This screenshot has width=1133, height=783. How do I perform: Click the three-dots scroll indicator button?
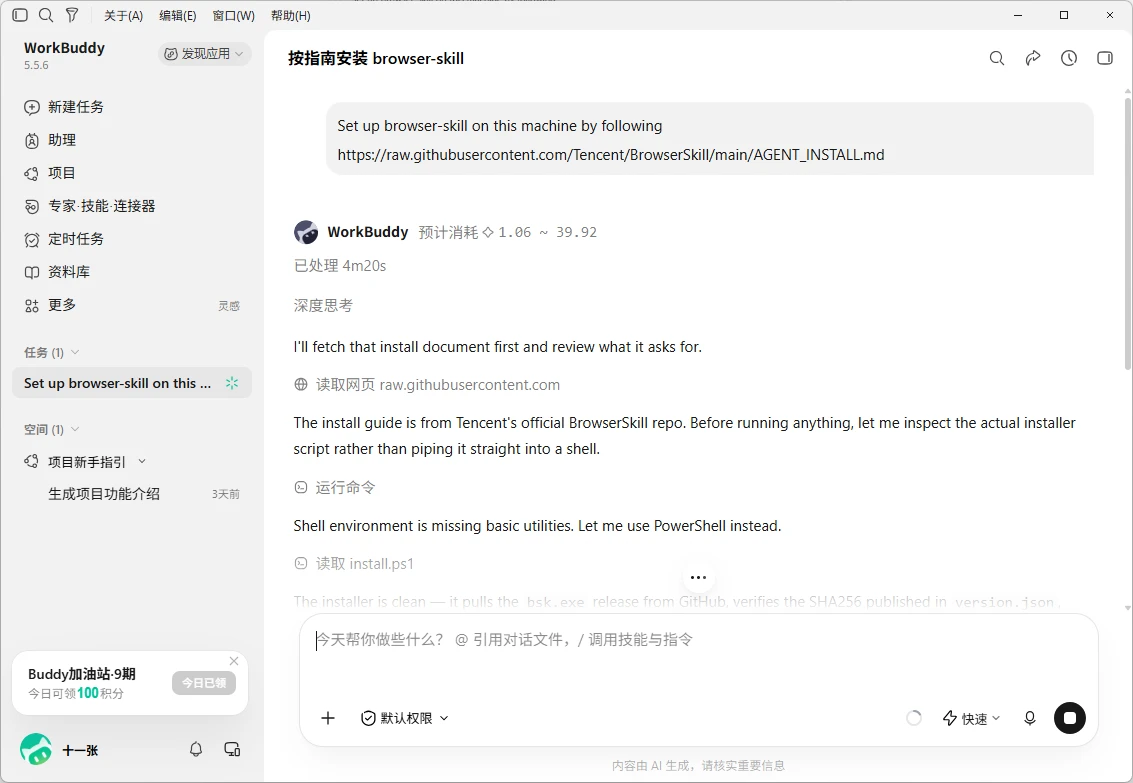[x=698, y=577]
